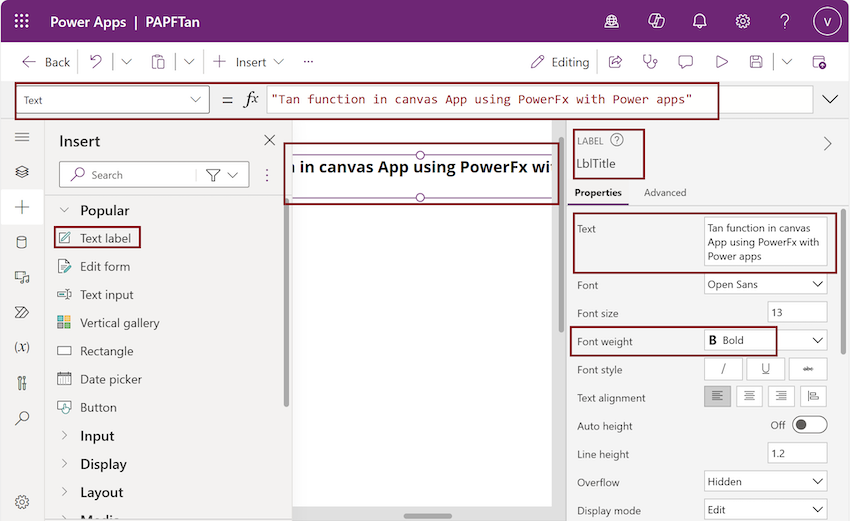Click the publish icon

819,62
